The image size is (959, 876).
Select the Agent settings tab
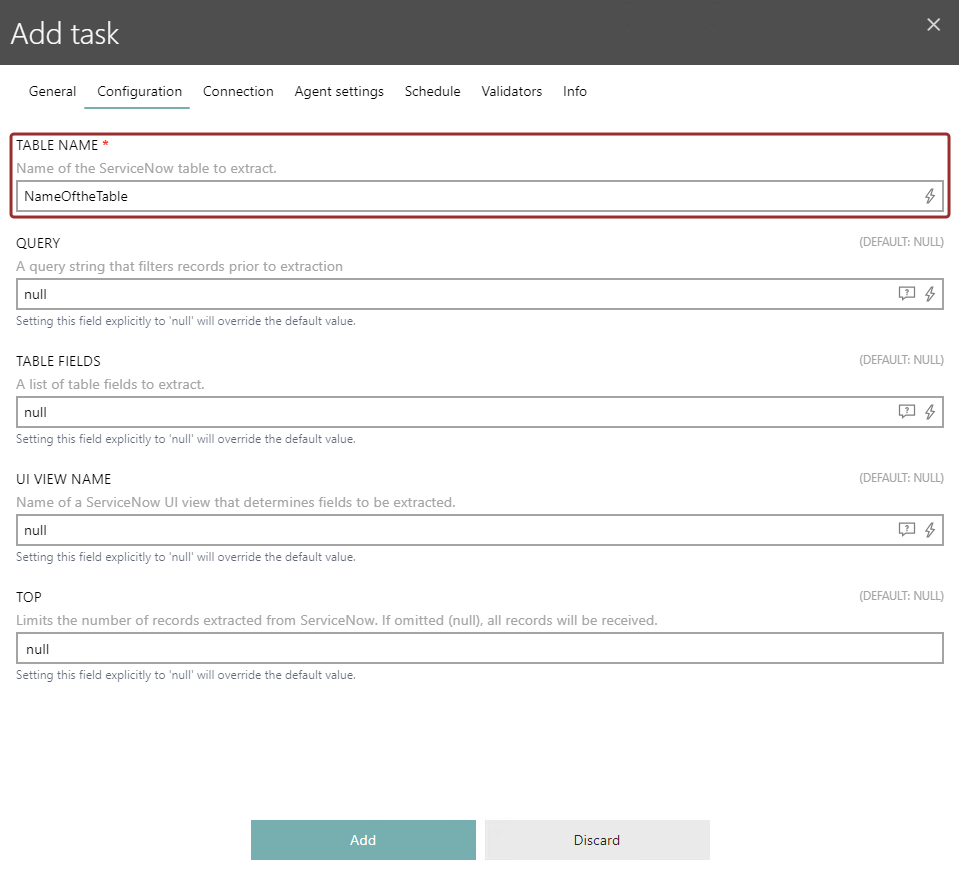pyautogui.click(x=339, y=91)
